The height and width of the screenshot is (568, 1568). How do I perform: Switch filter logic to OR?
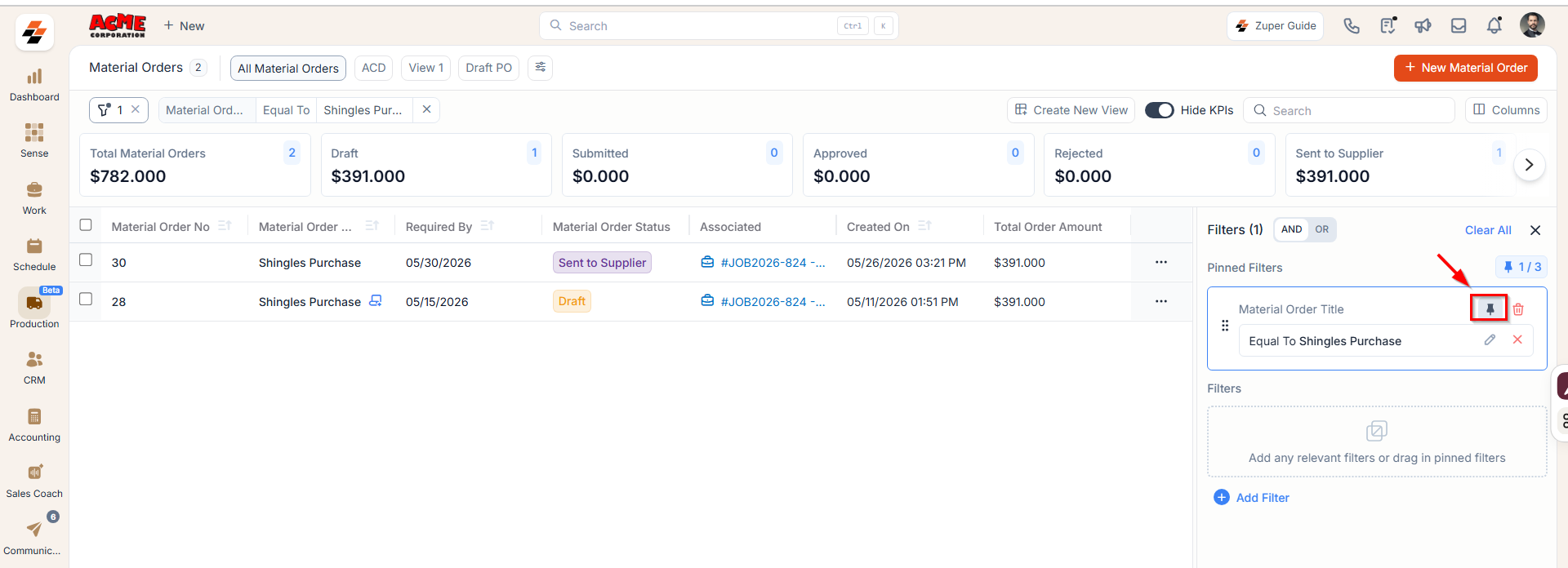(1321, 229)
